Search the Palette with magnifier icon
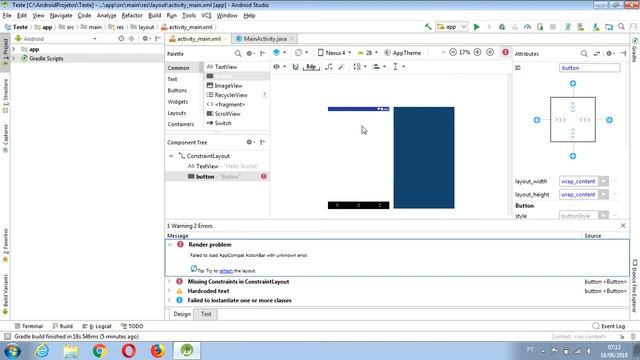The height and width of the screenshot is (360, 640). (x=238, y=53)
